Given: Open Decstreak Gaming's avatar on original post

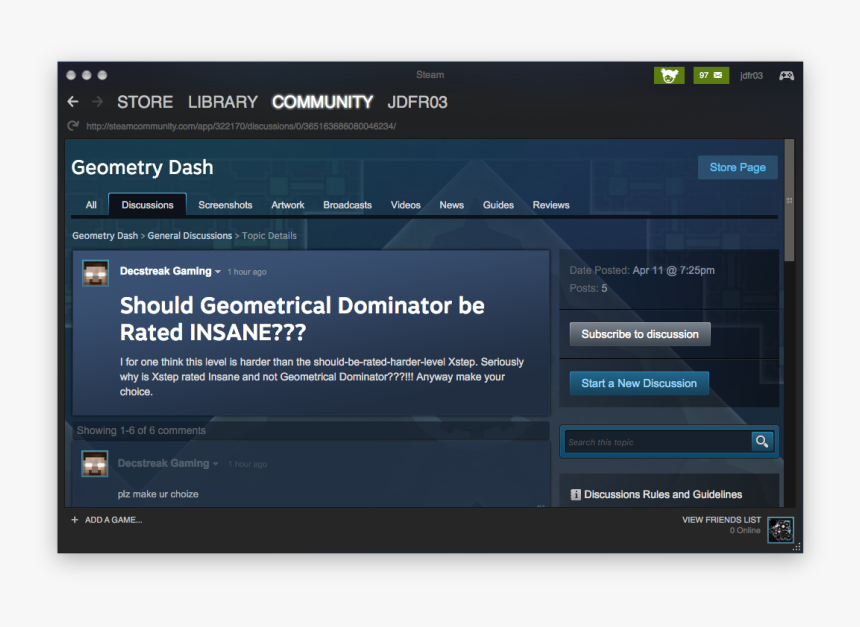Looking at the screenshot, I should click(x=95, y=273).
